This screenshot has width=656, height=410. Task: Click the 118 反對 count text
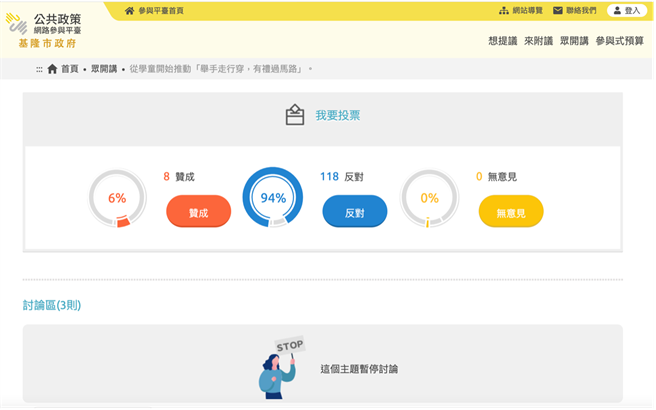342,177
